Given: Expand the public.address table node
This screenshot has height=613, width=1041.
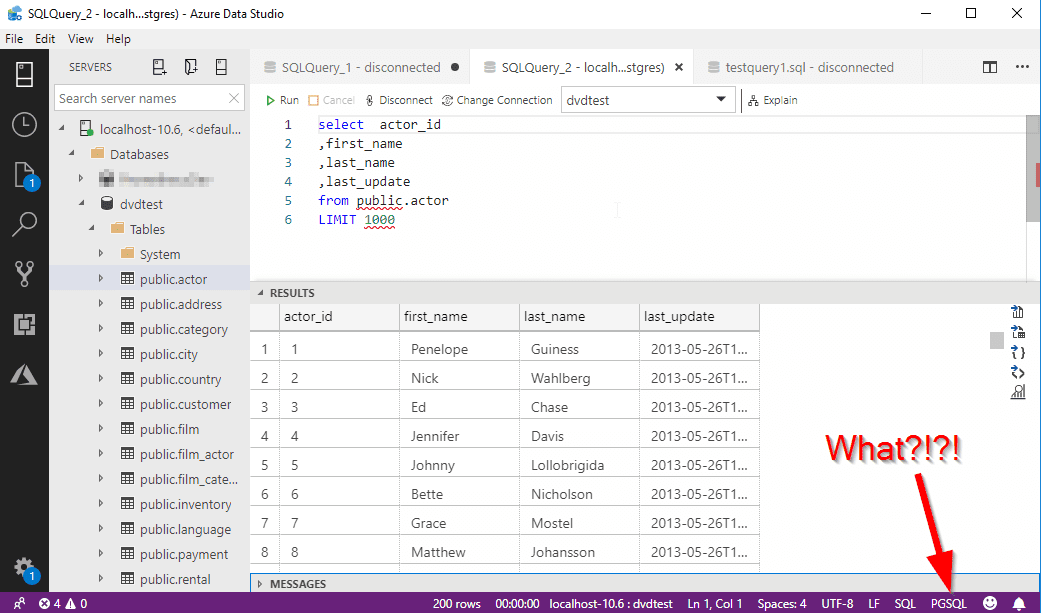Looking at the screenshot, I should click(x=101, y=304).
